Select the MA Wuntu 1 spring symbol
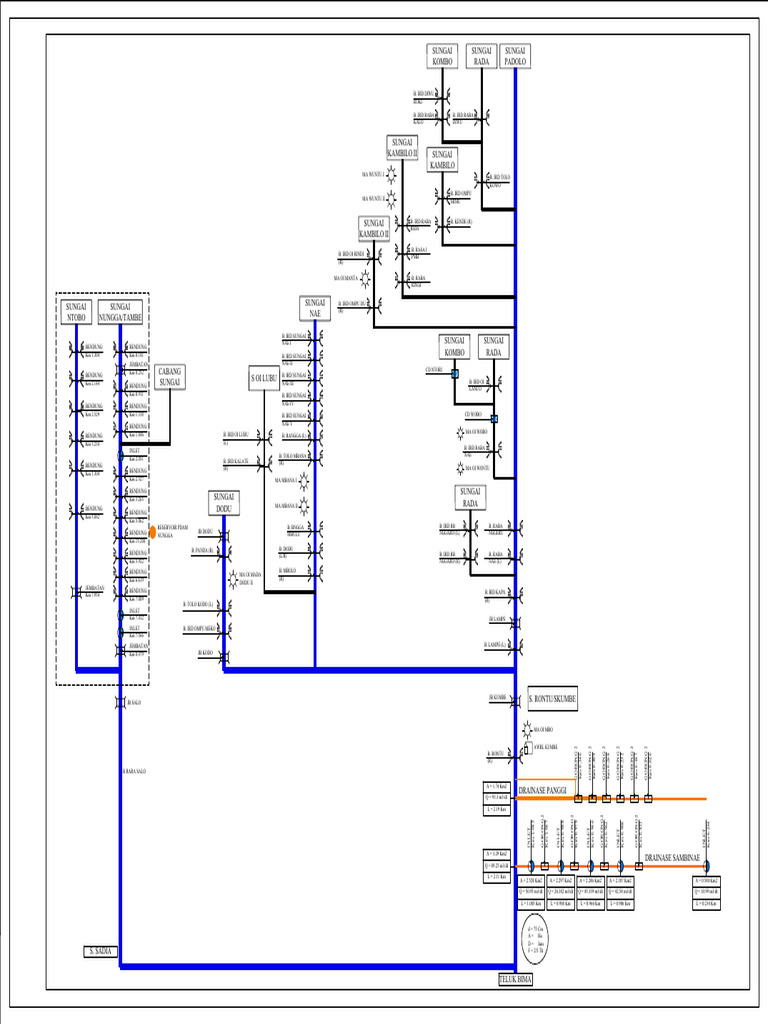This screenshot has width=768, height=1024. [391, 174]
